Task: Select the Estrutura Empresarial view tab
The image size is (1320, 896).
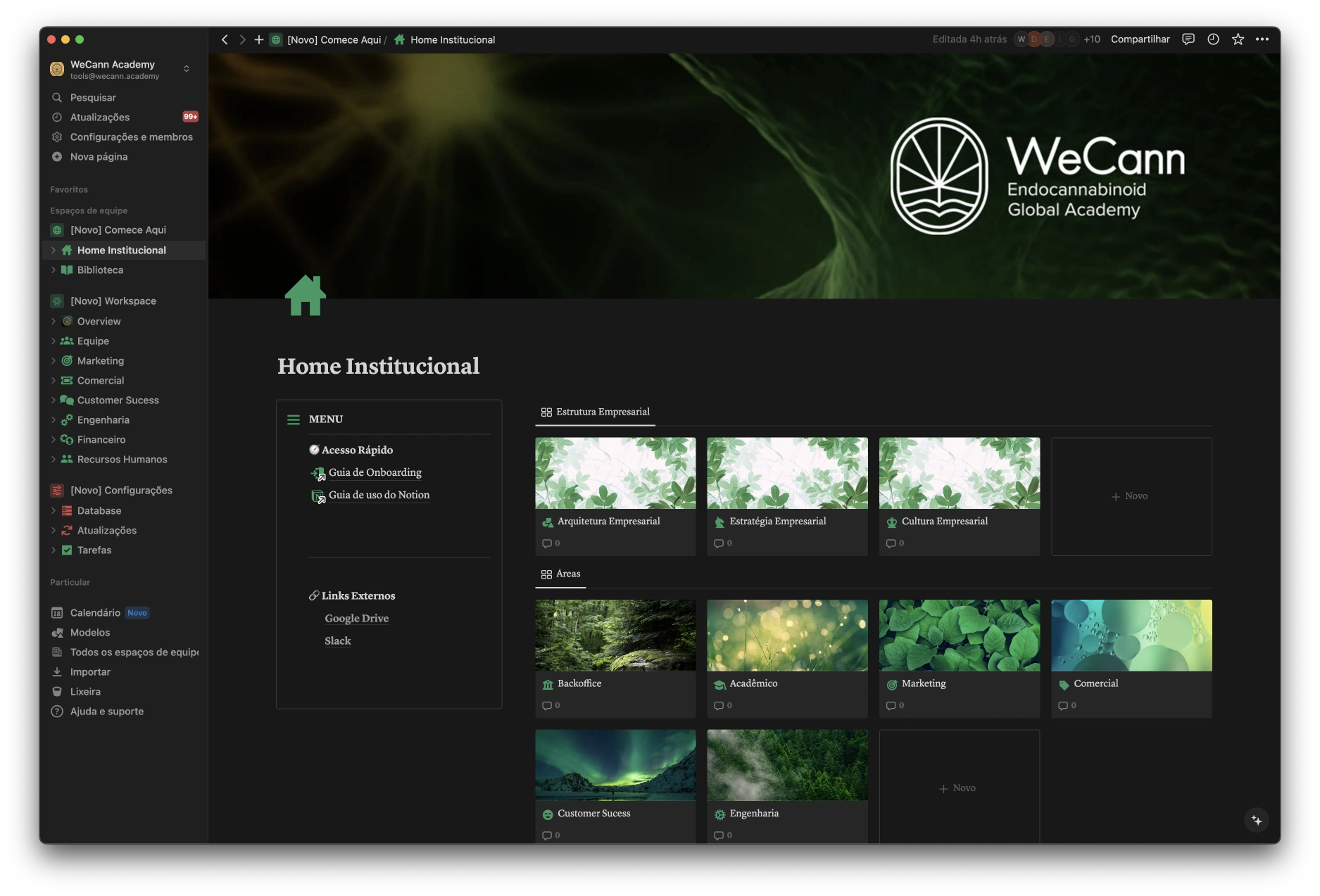Action: [596, 412]
